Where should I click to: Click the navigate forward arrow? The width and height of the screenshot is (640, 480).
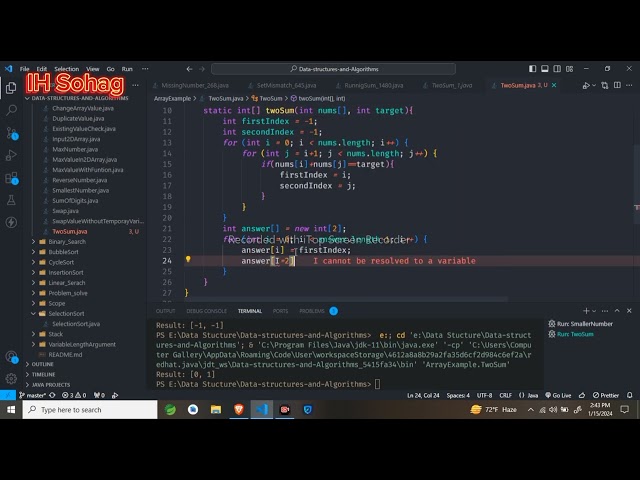tap(202, 69)
